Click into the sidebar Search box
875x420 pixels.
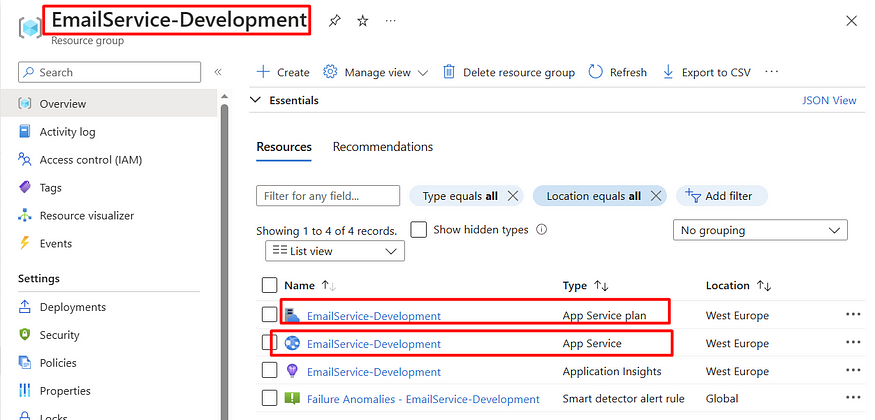[x=109, y=72]
